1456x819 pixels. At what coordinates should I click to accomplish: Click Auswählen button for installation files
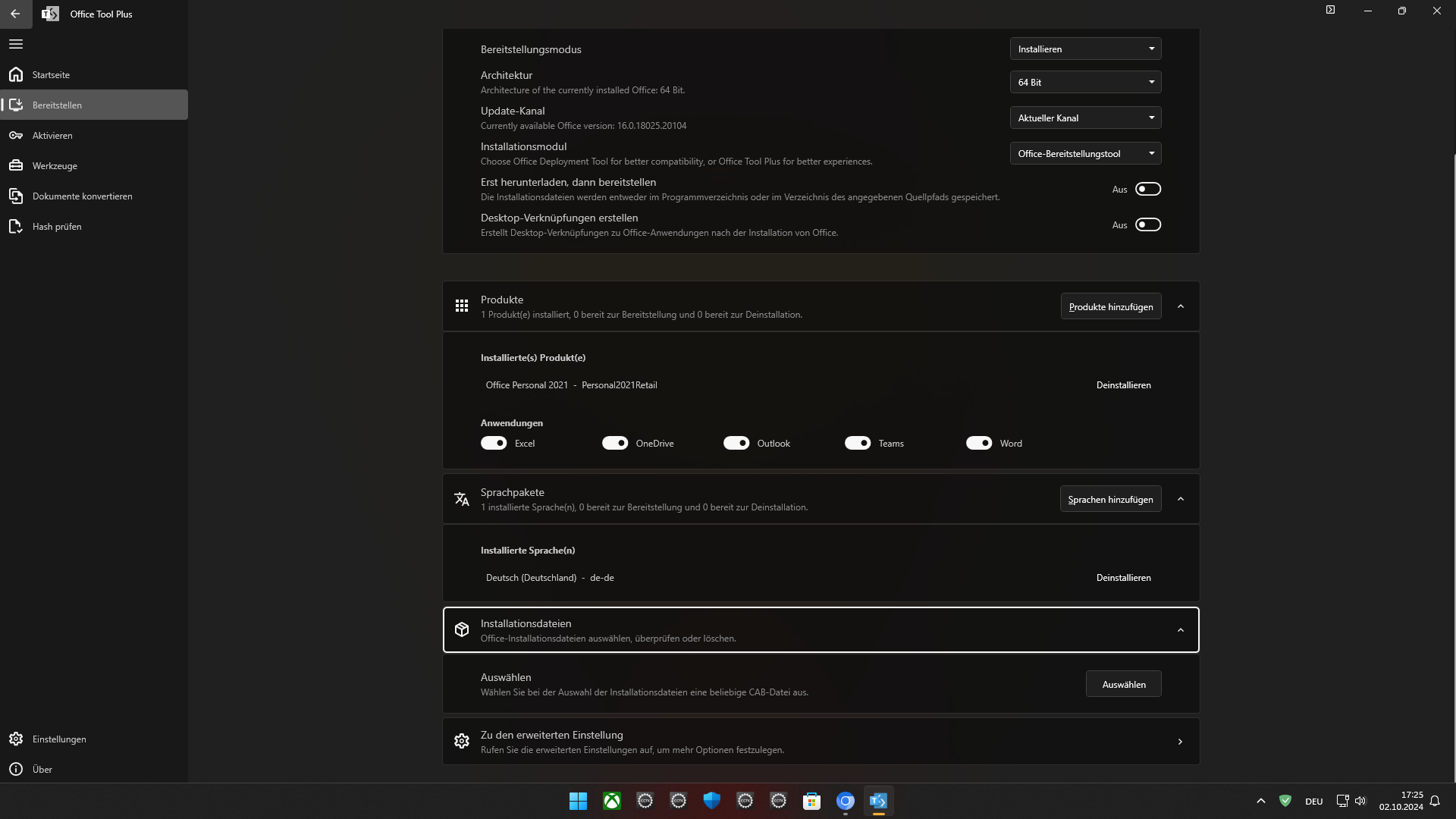pyautogui.click(x=1123, y=684)
